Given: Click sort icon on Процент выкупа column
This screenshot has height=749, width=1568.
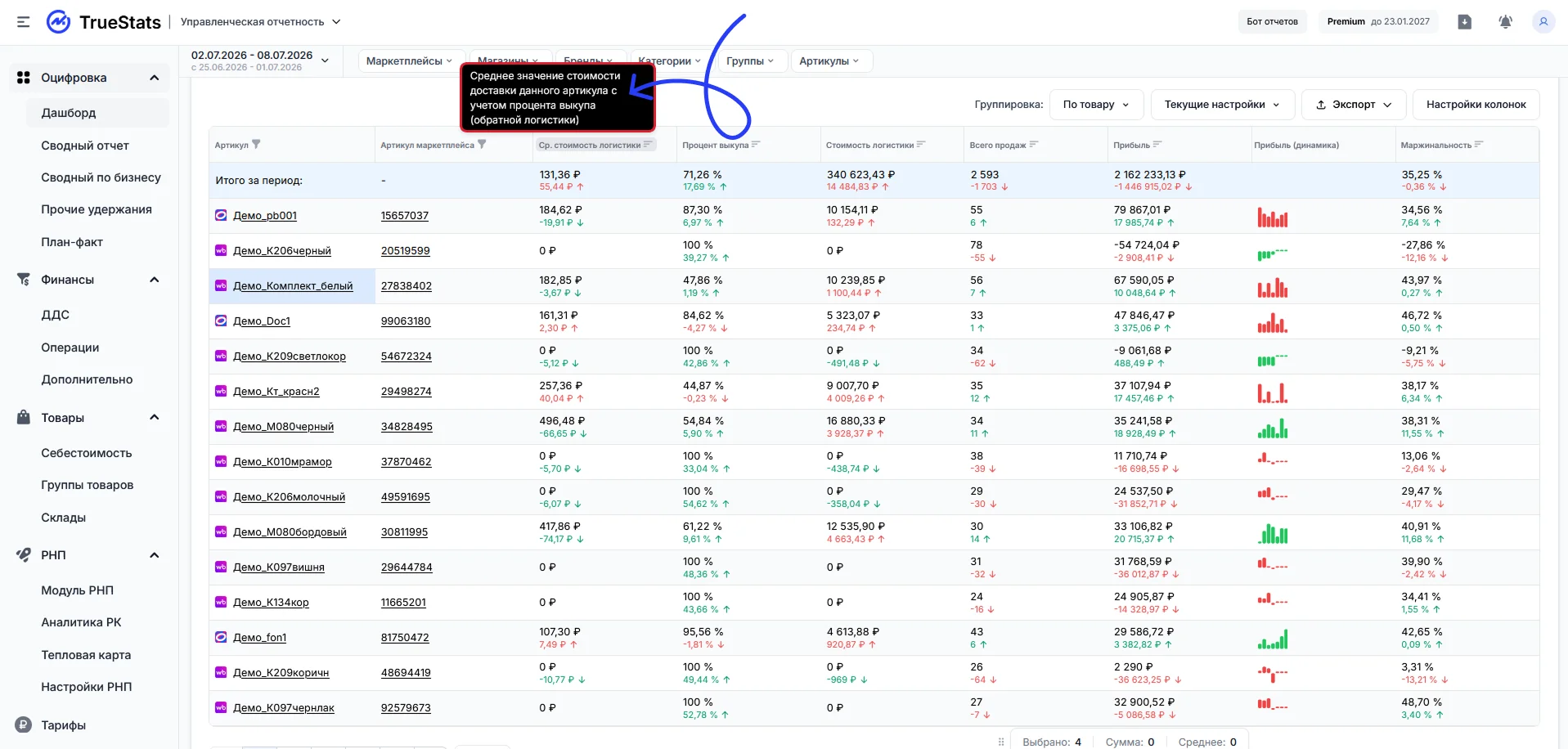Looking at the screenshot, I should point(756,144).
